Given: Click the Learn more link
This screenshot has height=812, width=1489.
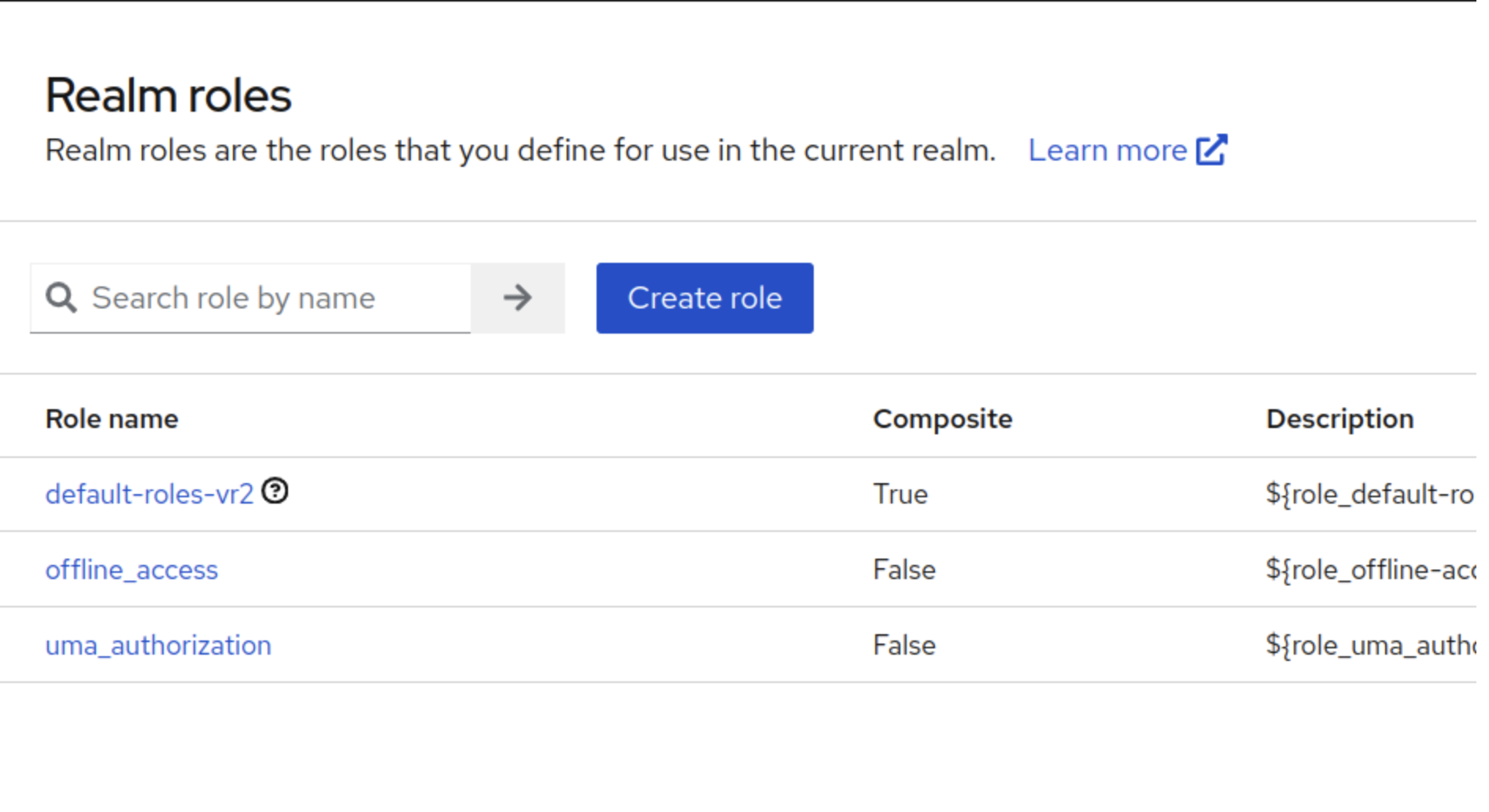Looking at the screenshot, I should (x=1107, y=150).
